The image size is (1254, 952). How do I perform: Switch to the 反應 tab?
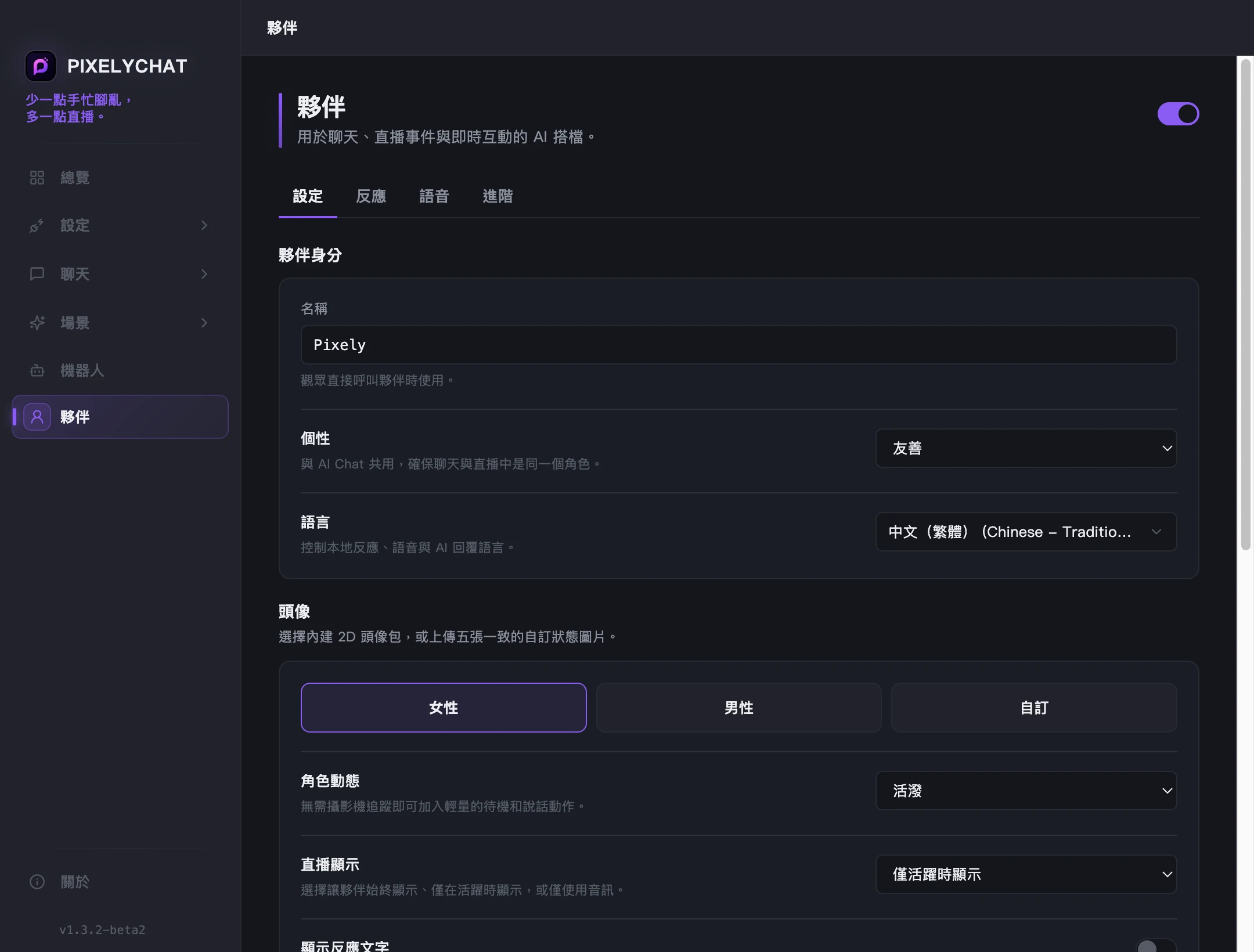pyautogui.click(x=371, y=196)
